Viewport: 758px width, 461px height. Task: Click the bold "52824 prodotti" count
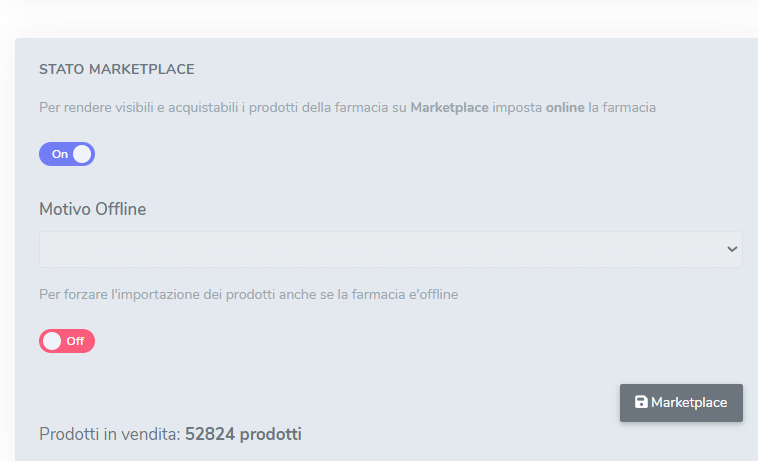point(243,434)
